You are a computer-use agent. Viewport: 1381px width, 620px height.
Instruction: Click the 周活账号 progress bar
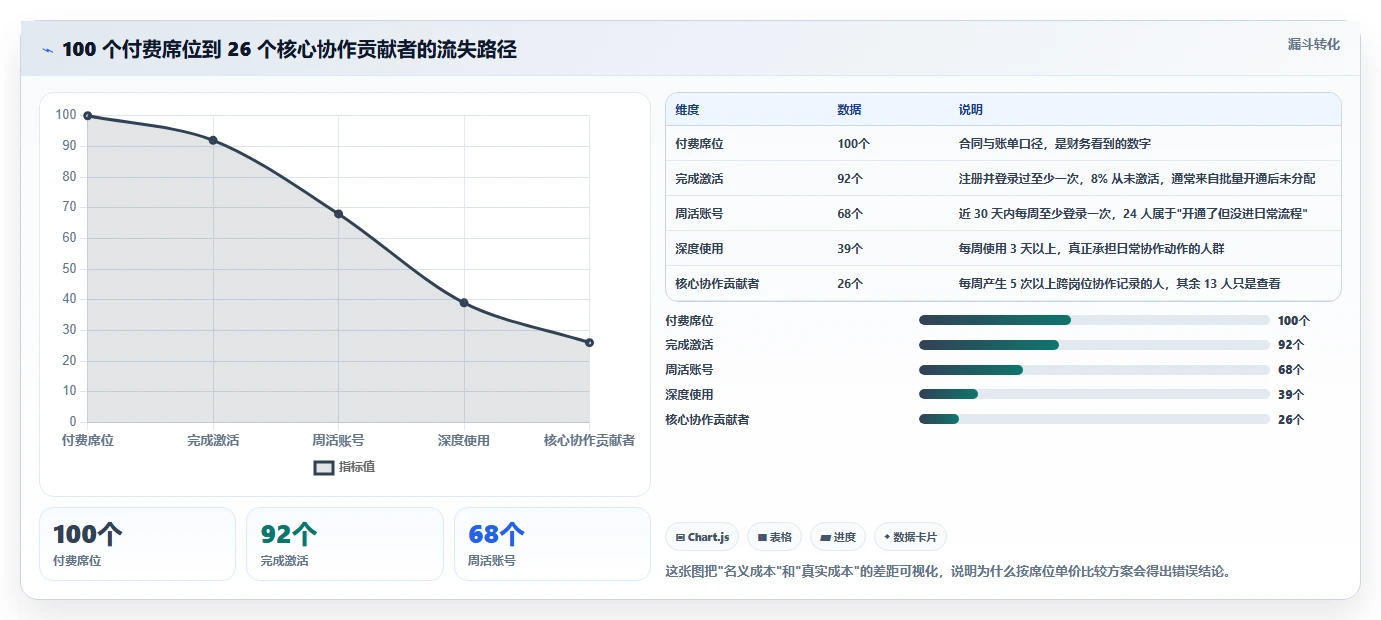click(x=1094, y=370)
